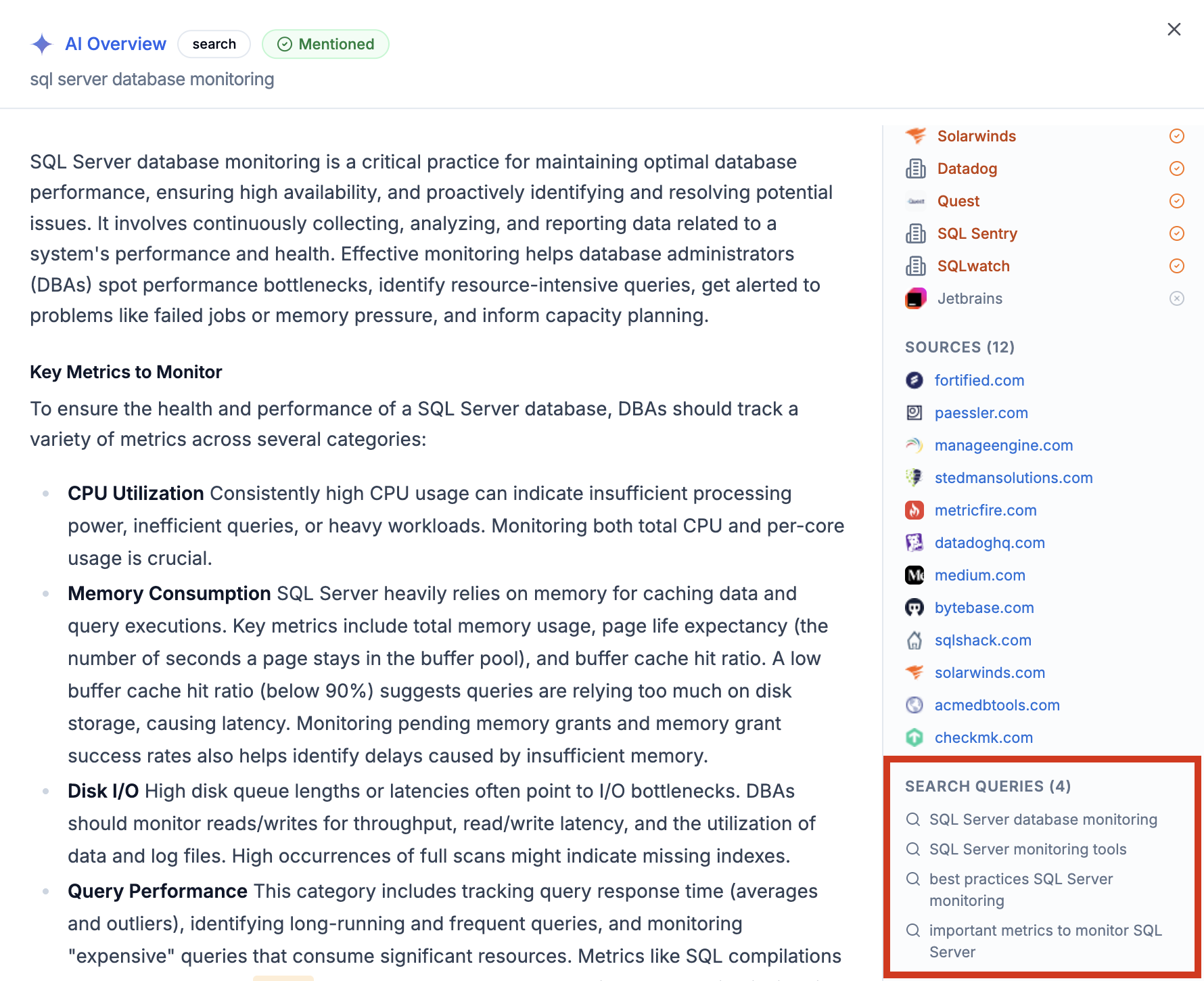This screenshot has height=981, width=1204.
Task: Click the Solarwinds logo icon
Action: click(x=915, y=135)
